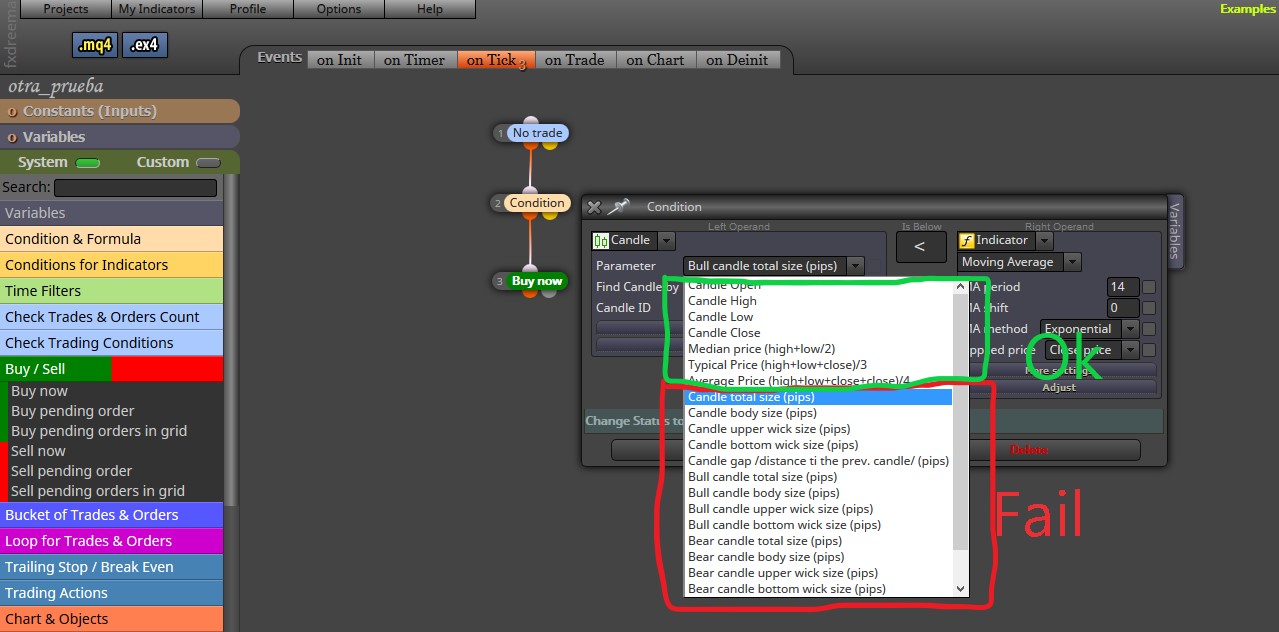Open the Candle operand type dropdown arrow

[x=666, y=241]
